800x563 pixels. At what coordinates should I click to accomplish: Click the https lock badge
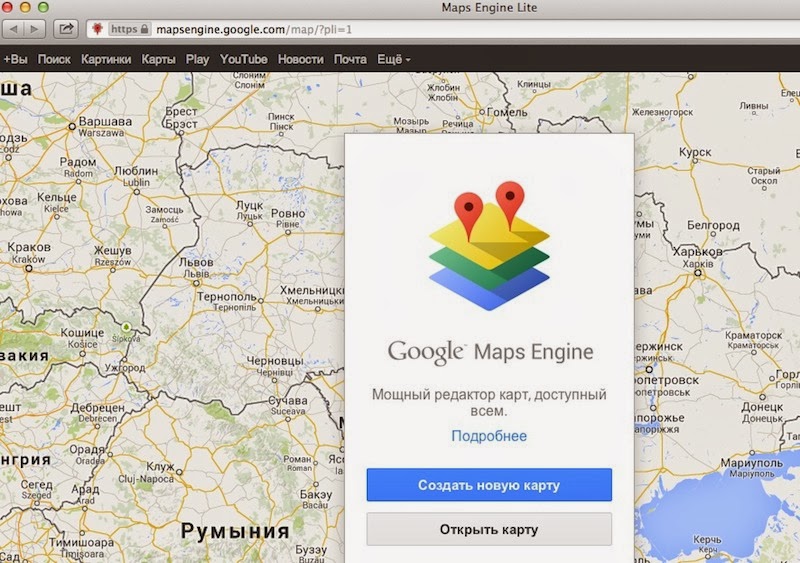[130, 29]
